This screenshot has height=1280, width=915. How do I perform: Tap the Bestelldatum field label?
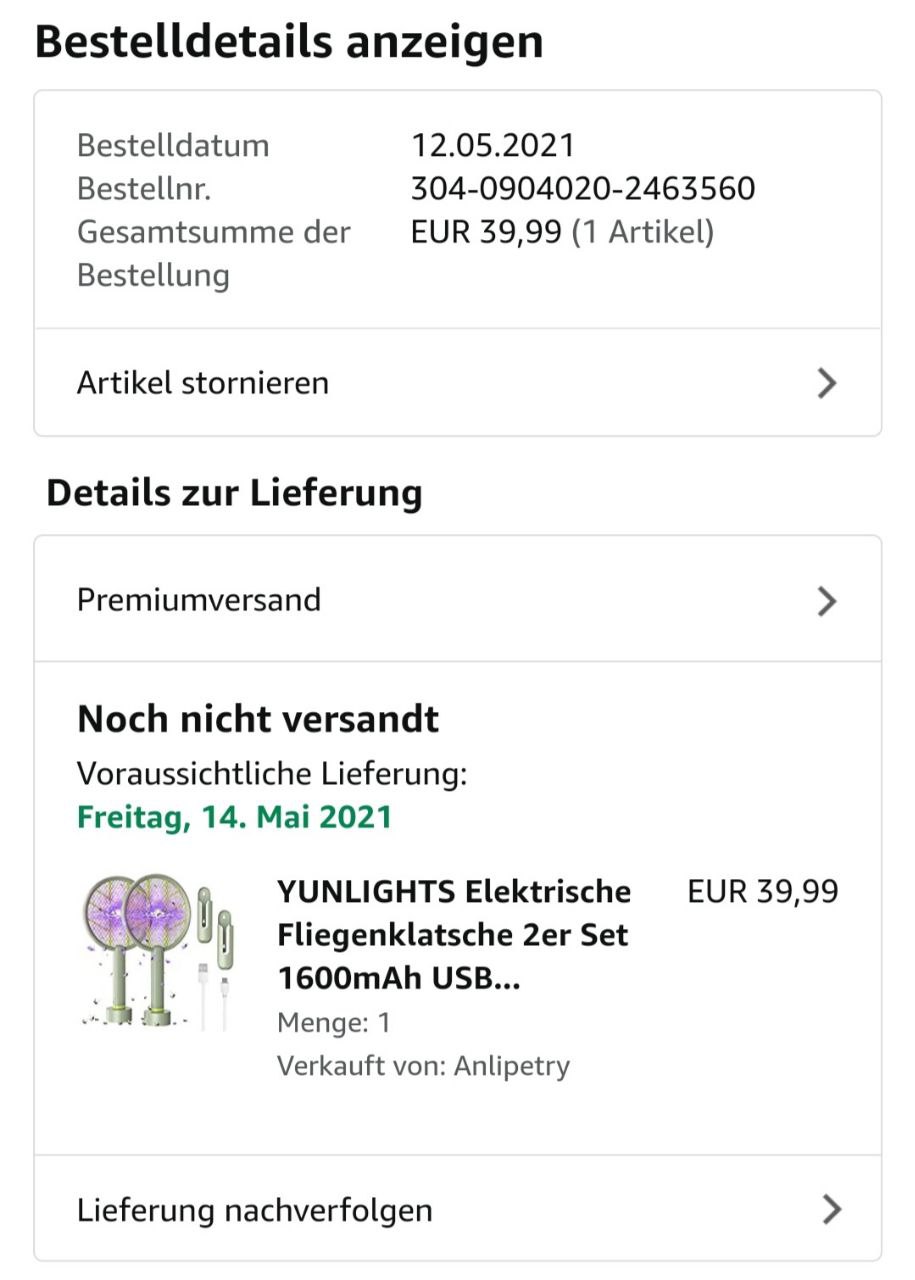[173, 145]
